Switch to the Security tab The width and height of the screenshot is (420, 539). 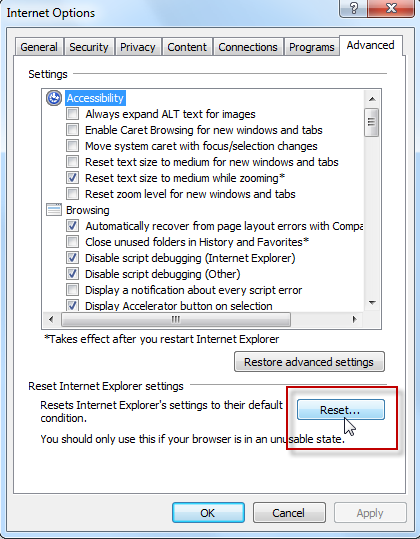tap(89, 47)
